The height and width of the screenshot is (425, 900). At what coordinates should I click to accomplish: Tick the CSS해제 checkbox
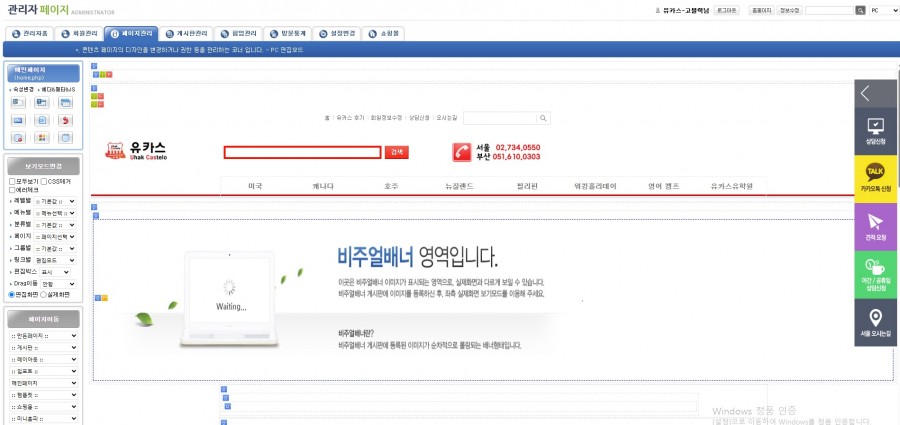[45, 181]
